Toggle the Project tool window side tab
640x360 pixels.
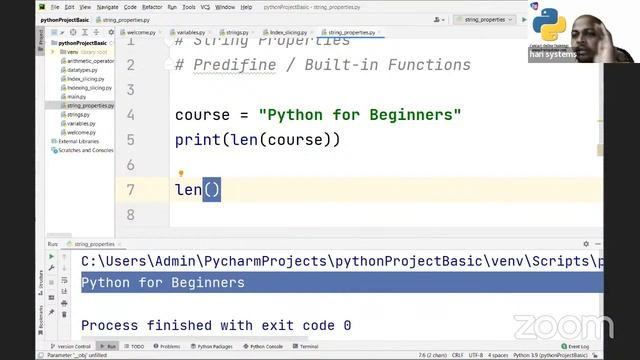click(x=40, y=40)
